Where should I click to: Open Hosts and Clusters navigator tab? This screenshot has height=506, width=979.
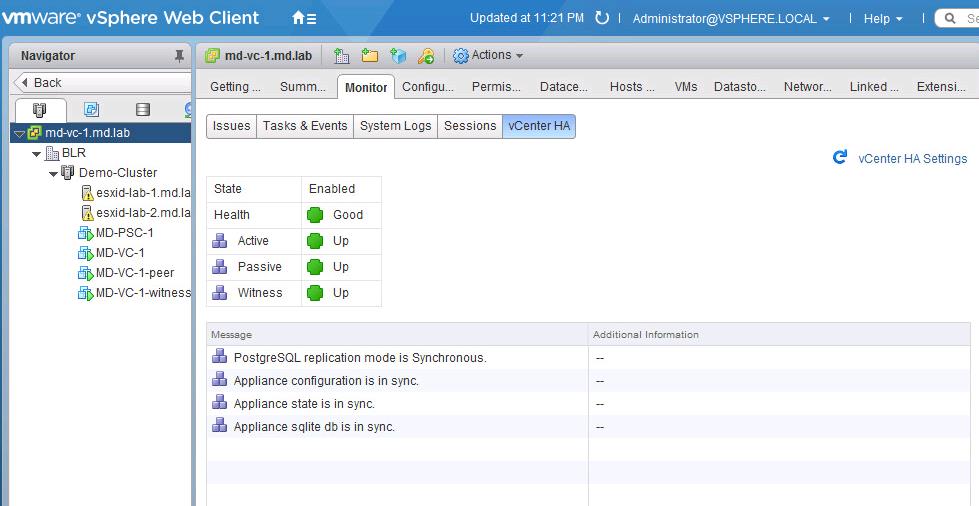coord(40,110)
